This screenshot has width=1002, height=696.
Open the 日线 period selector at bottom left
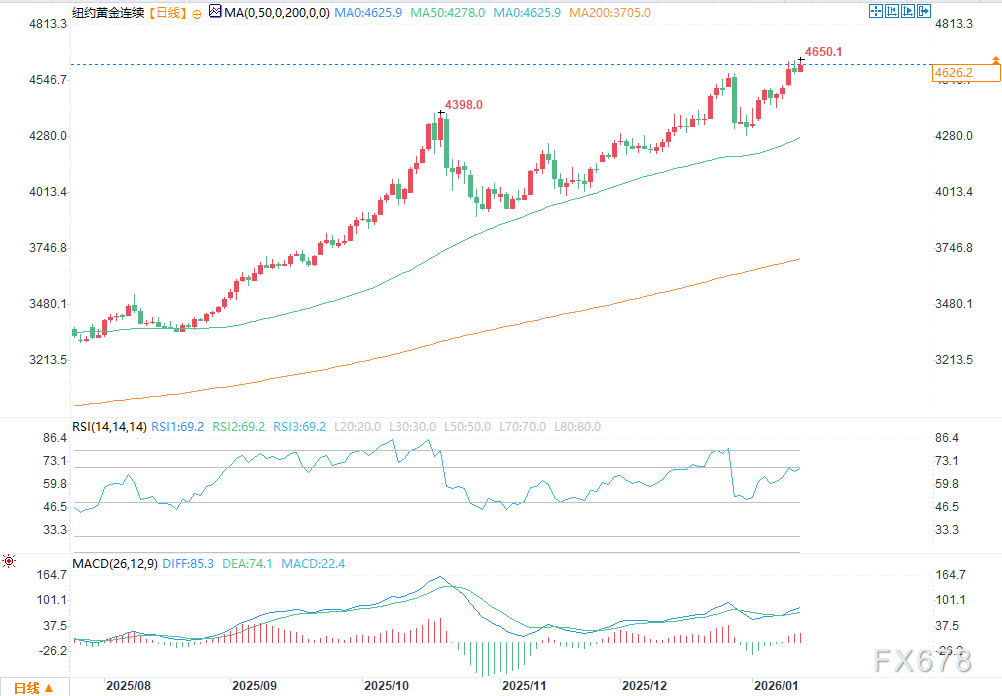click(34, 687)
